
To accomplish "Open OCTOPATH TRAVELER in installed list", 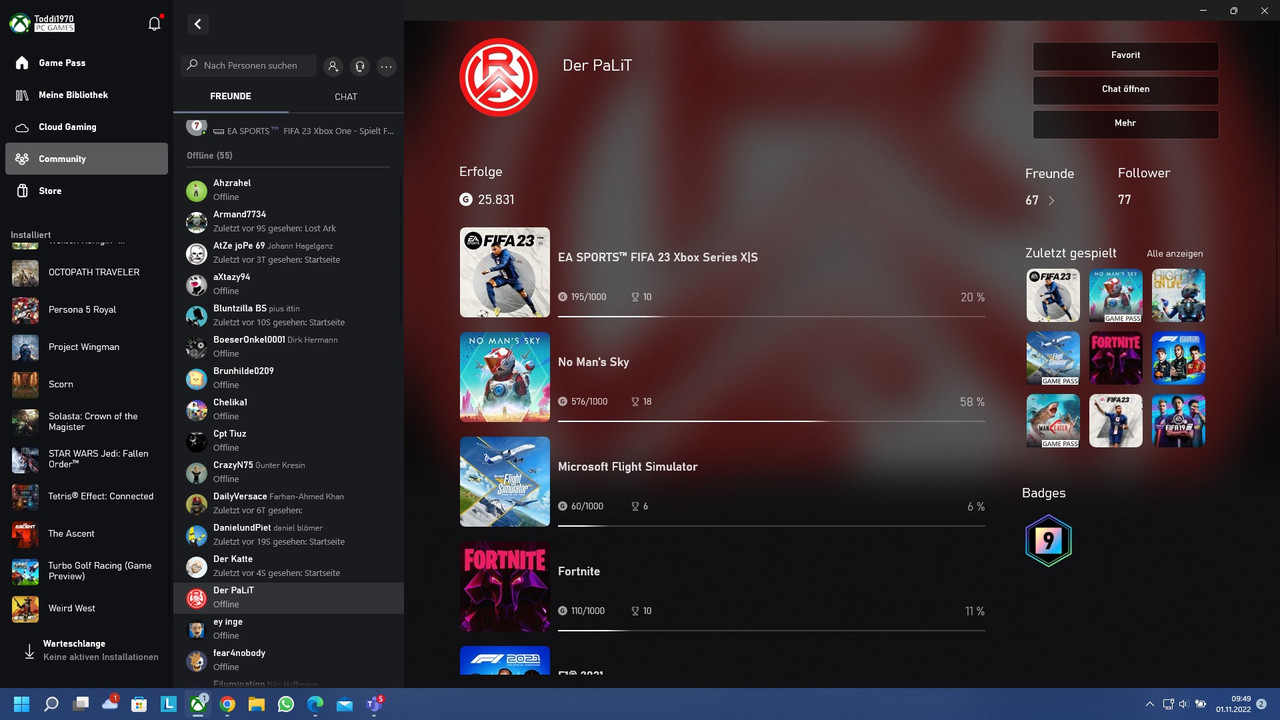I will 87,272.
